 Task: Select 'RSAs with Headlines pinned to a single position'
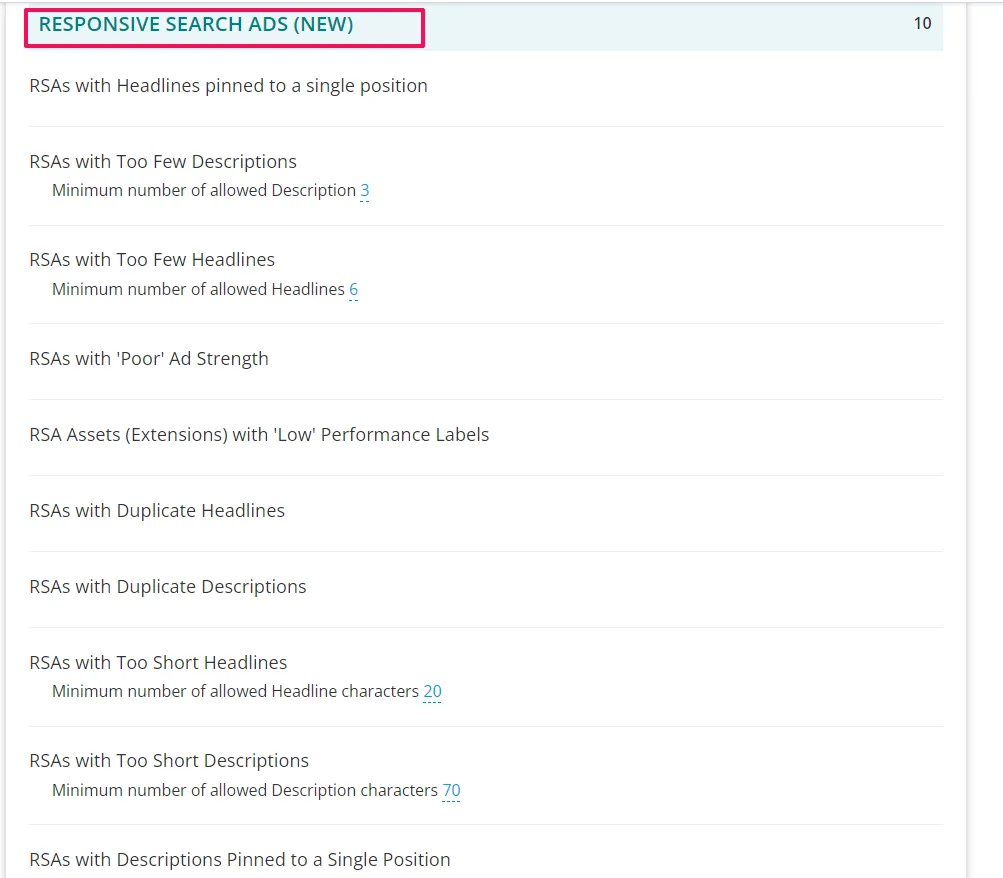[228, 86]
